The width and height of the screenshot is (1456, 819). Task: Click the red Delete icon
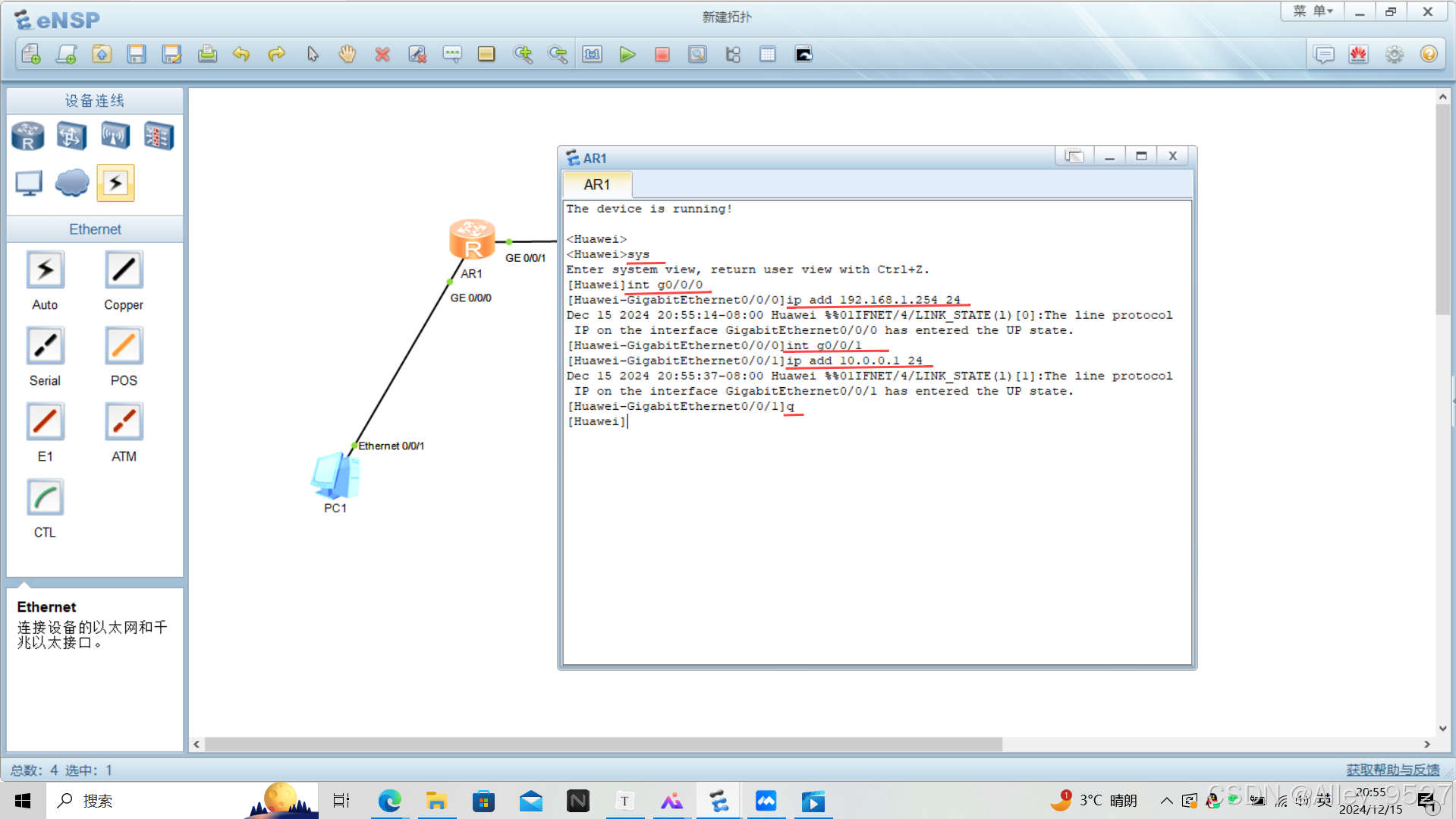tap(382, 54)
